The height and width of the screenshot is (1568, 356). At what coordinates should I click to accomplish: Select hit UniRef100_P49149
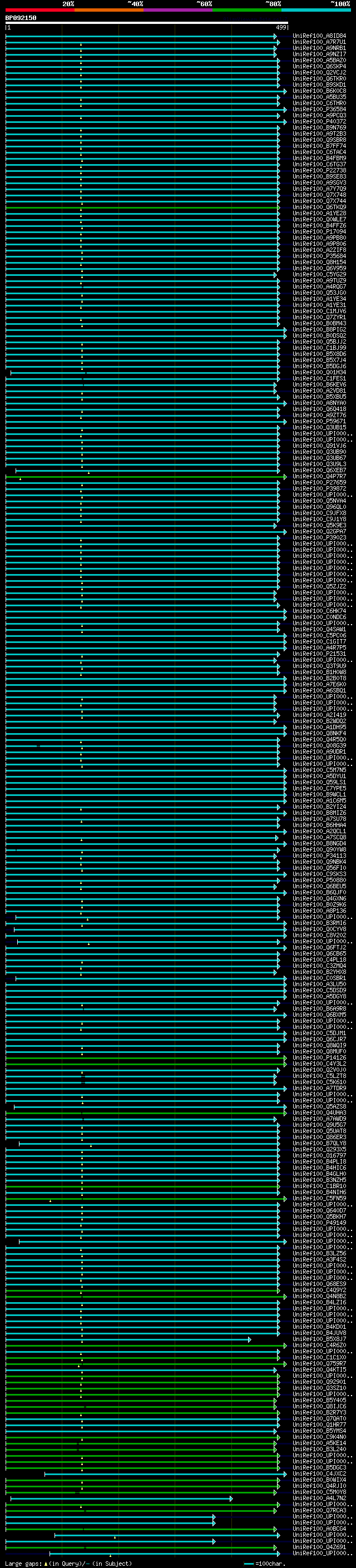pyautogui.click(x=319, y=1223)
